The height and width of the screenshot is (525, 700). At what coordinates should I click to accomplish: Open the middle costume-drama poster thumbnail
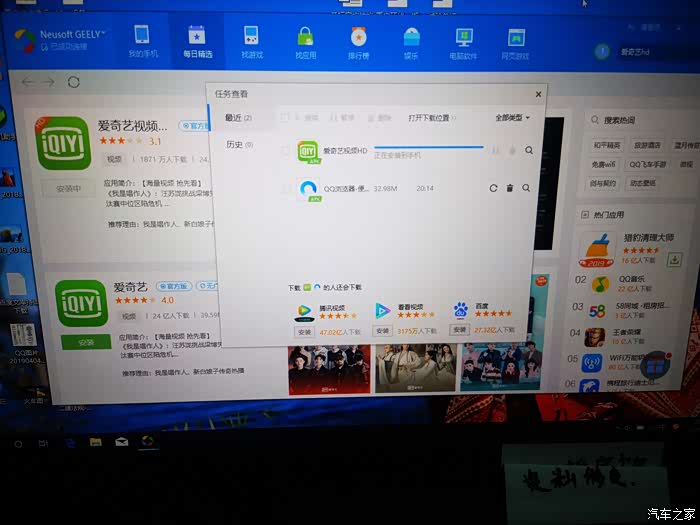pos(416,368)
